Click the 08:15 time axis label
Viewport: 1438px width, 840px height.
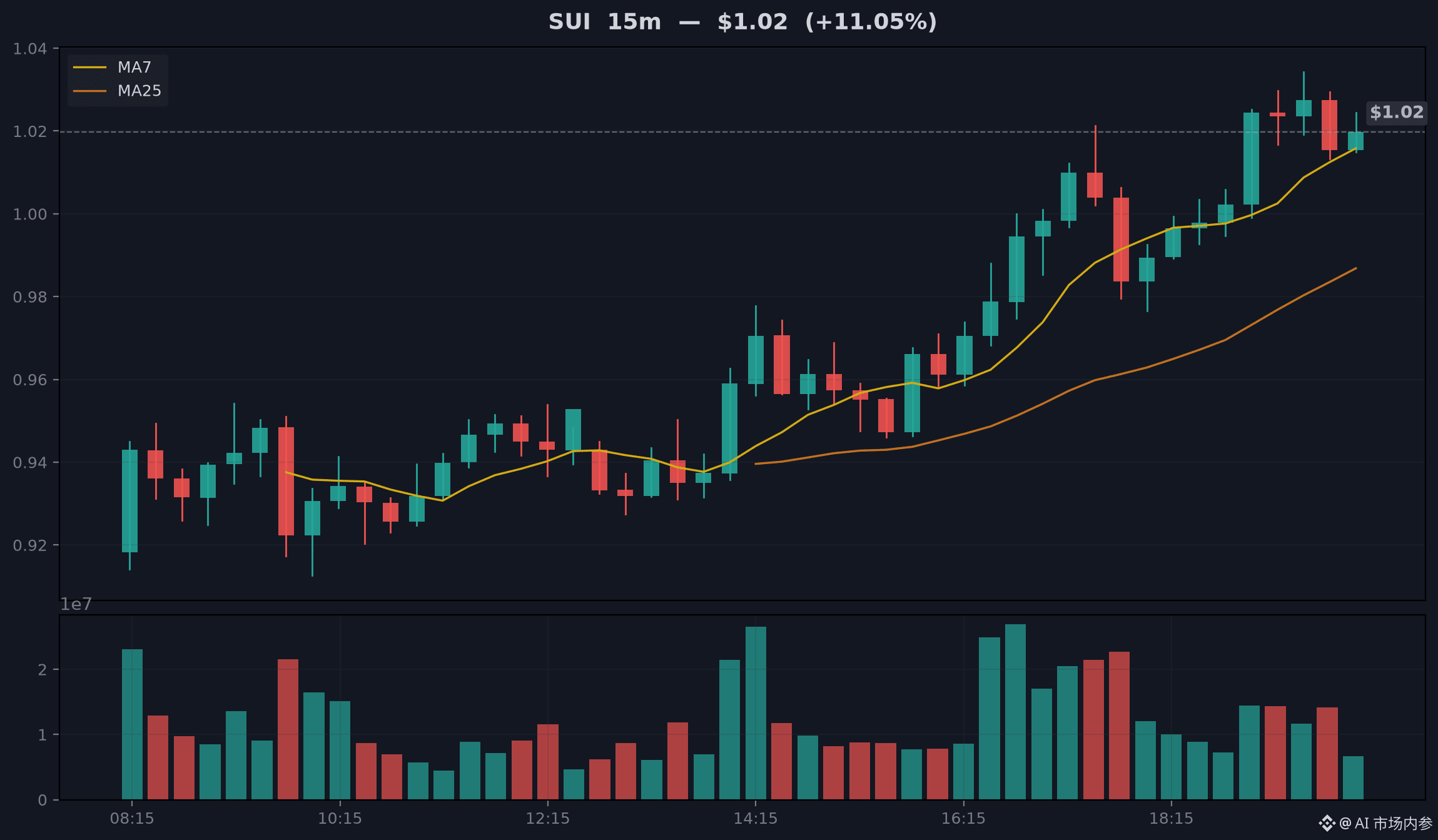click(x=132, y=818)
